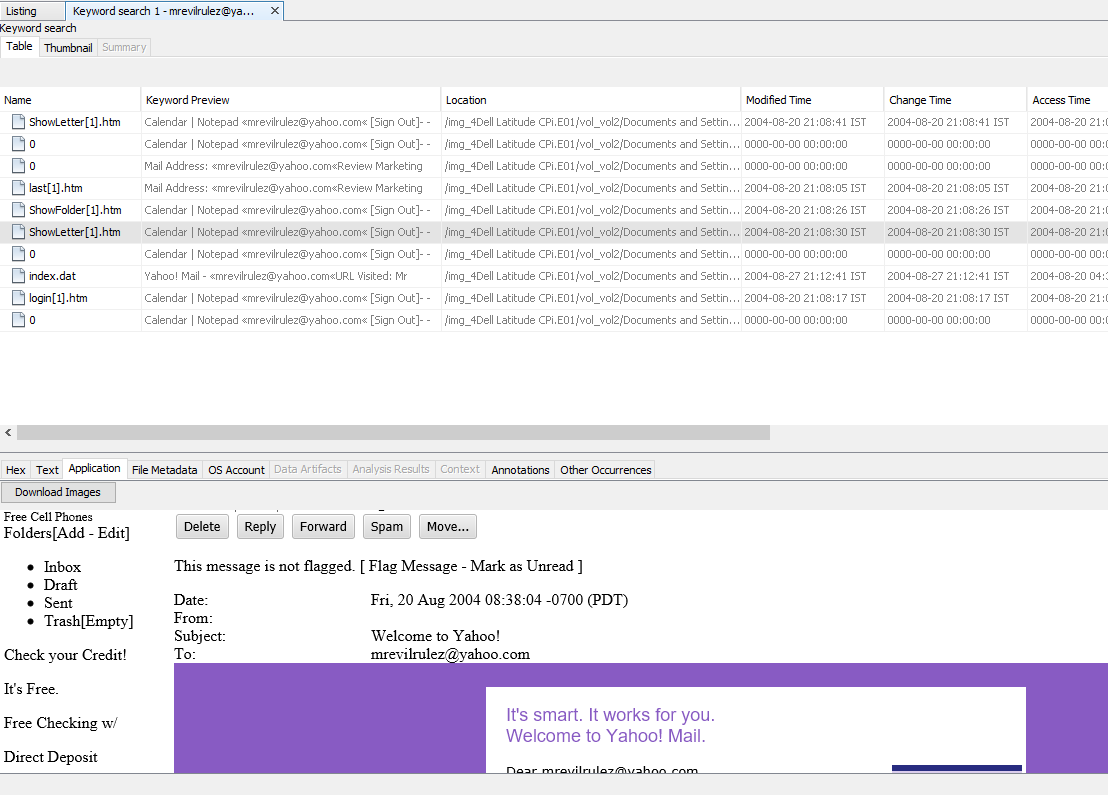Close the Keyword search 1 tab

point(275,11)
